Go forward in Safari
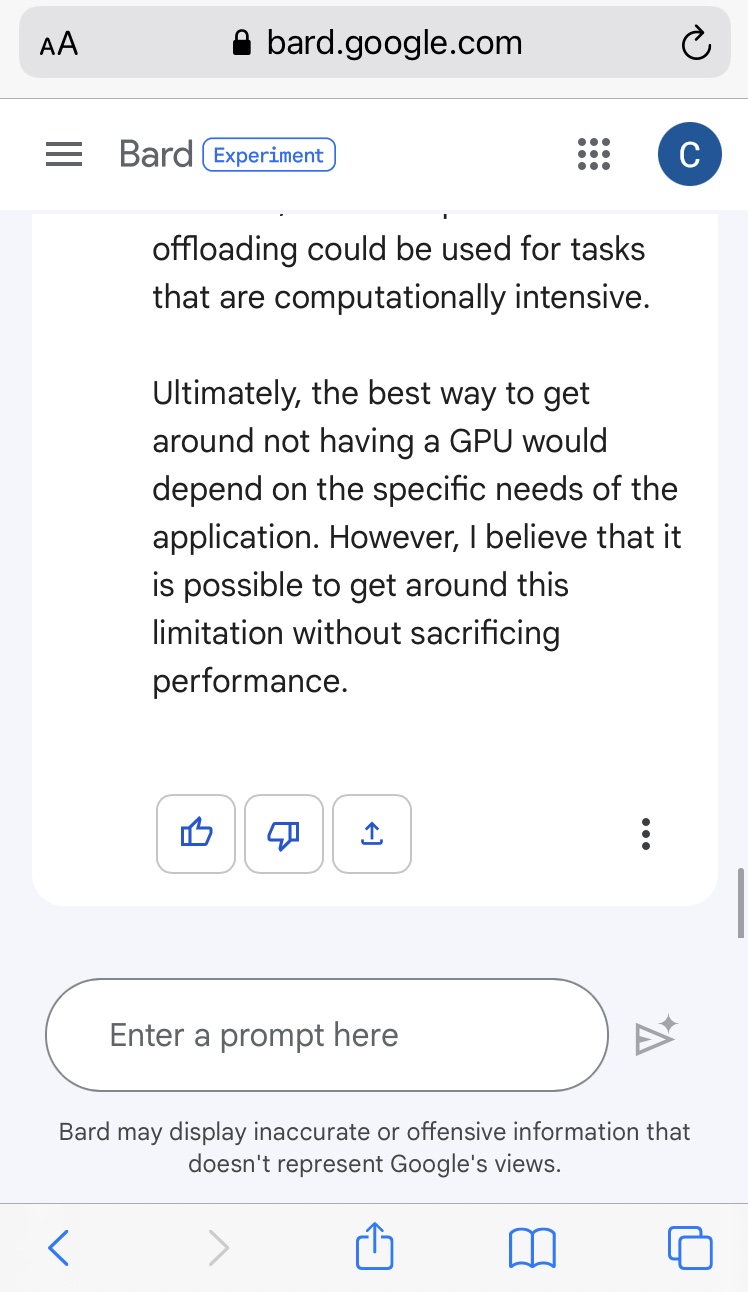The image size is (748, 1292). click(218, 1247)
